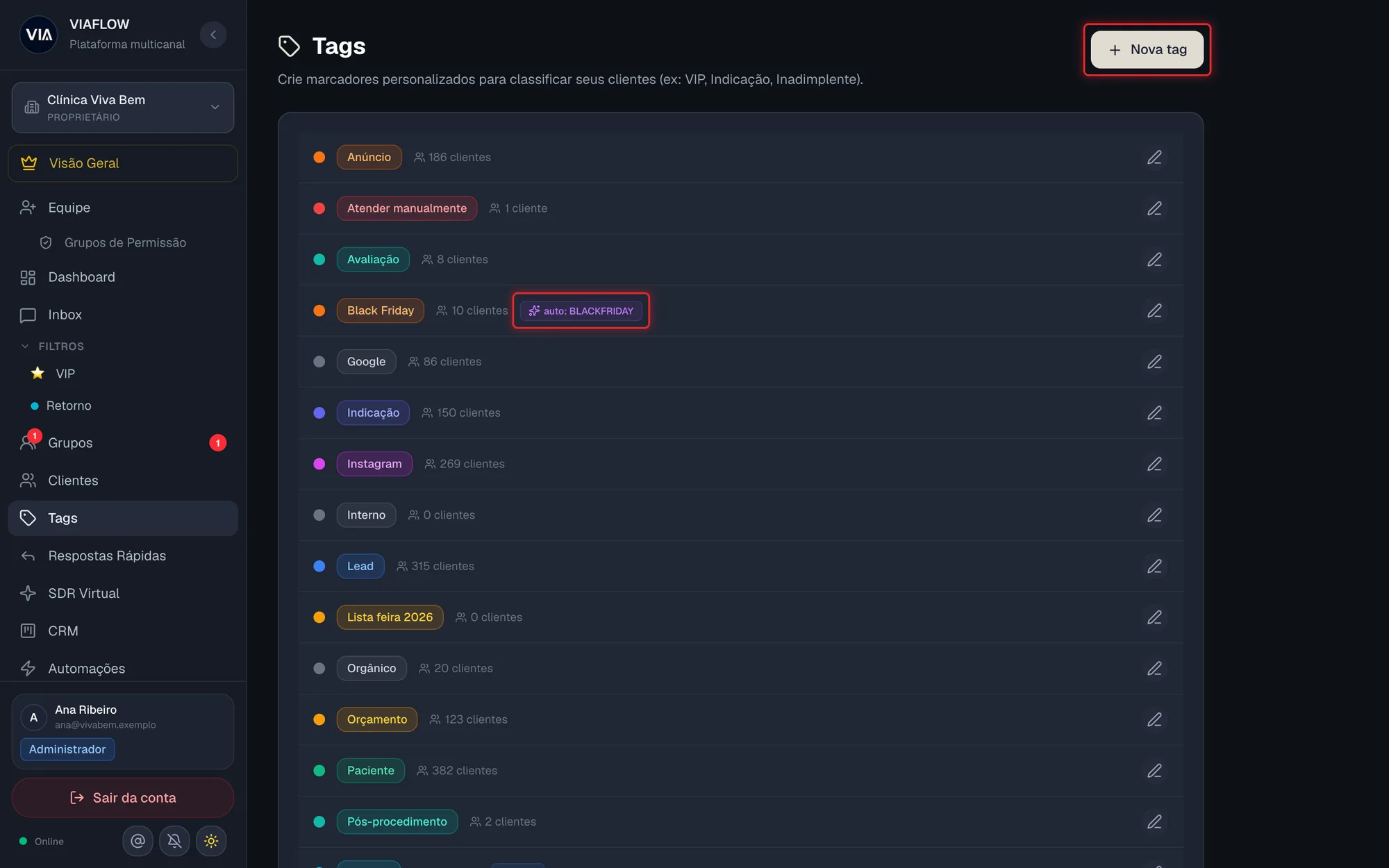Open Respostas Rápidas page
Viewport: 1389px width, 868px height.
[x=123, y=556]
